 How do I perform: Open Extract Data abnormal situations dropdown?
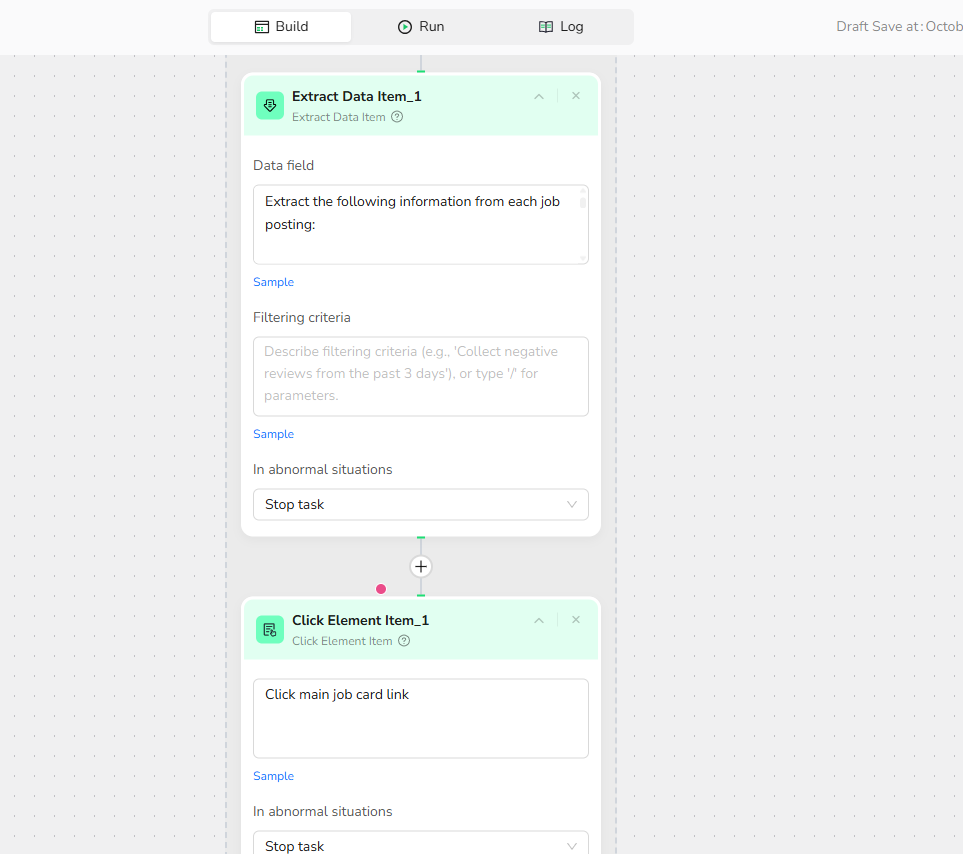(420, 505)
